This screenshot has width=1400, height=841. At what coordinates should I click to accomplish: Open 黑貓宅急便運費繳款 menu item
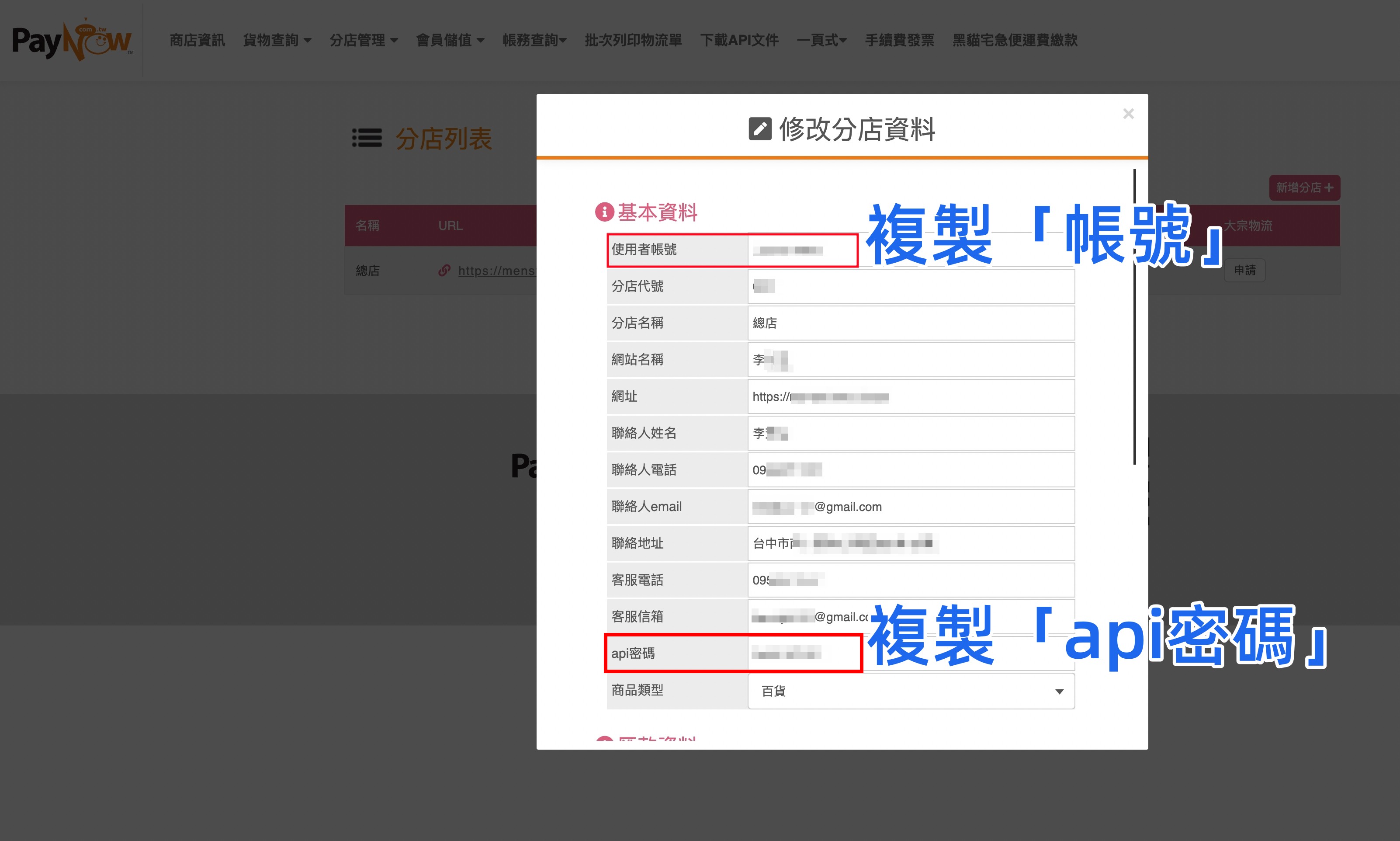(1014, 40)
